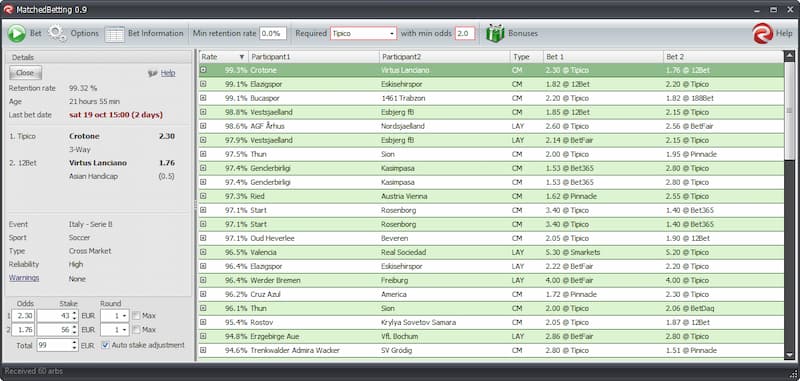Expand the Trenkwalder Admira Wacker row

[203, 350]
